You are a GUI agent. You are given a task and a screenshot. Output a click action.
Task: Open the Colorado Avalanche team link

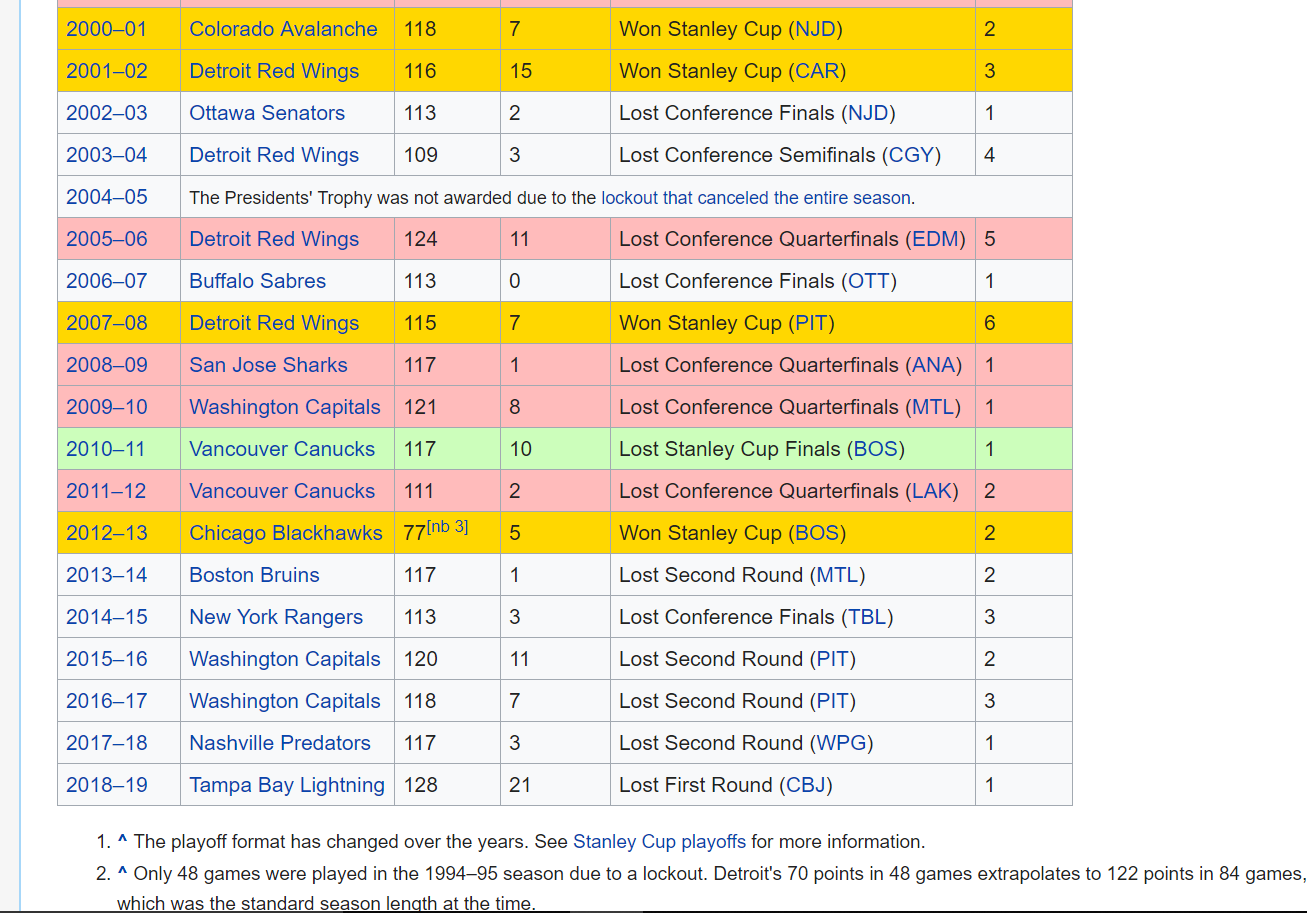pos(283,29)
